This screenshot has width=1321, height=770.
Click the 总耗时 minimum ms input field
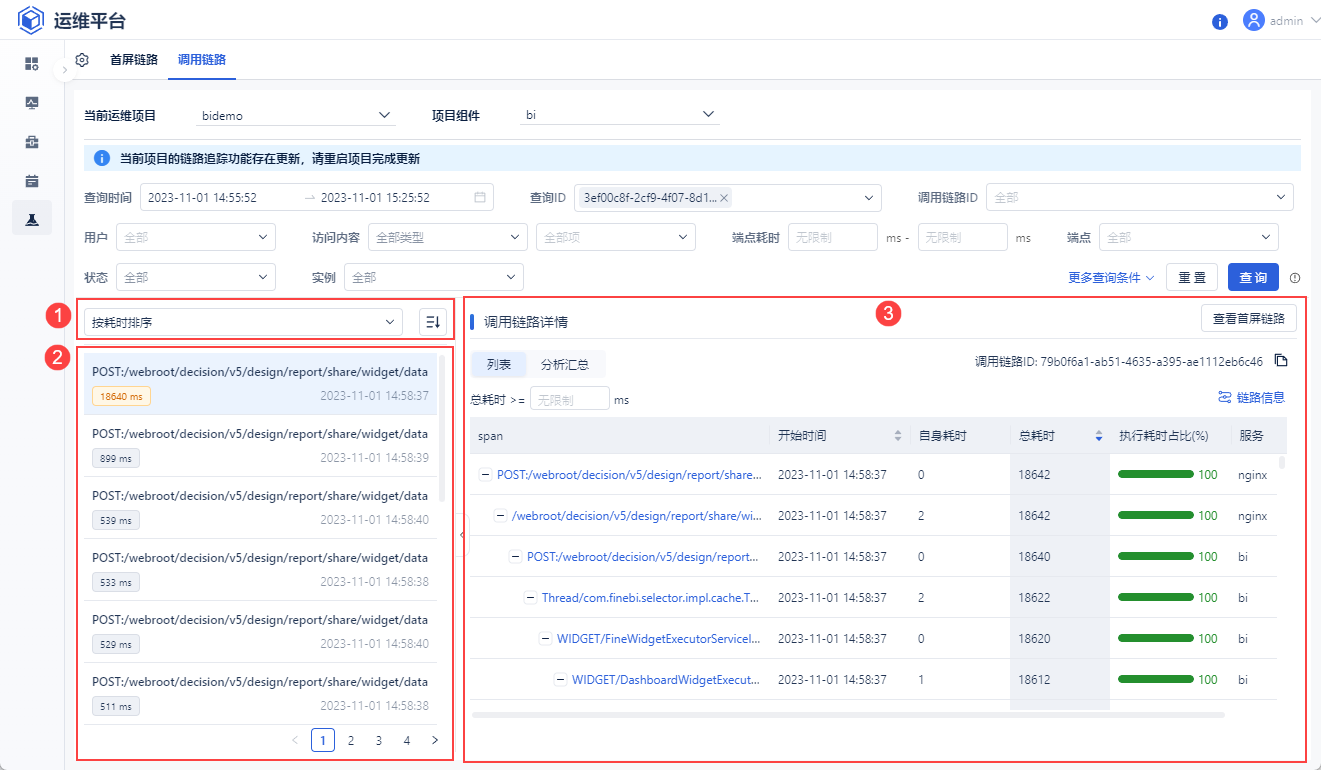(569, 399)
